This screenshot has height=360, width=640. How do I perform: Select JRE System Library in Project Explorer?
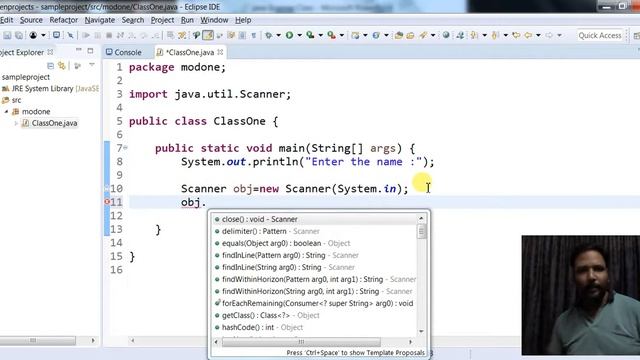click(x=50, y=89)
